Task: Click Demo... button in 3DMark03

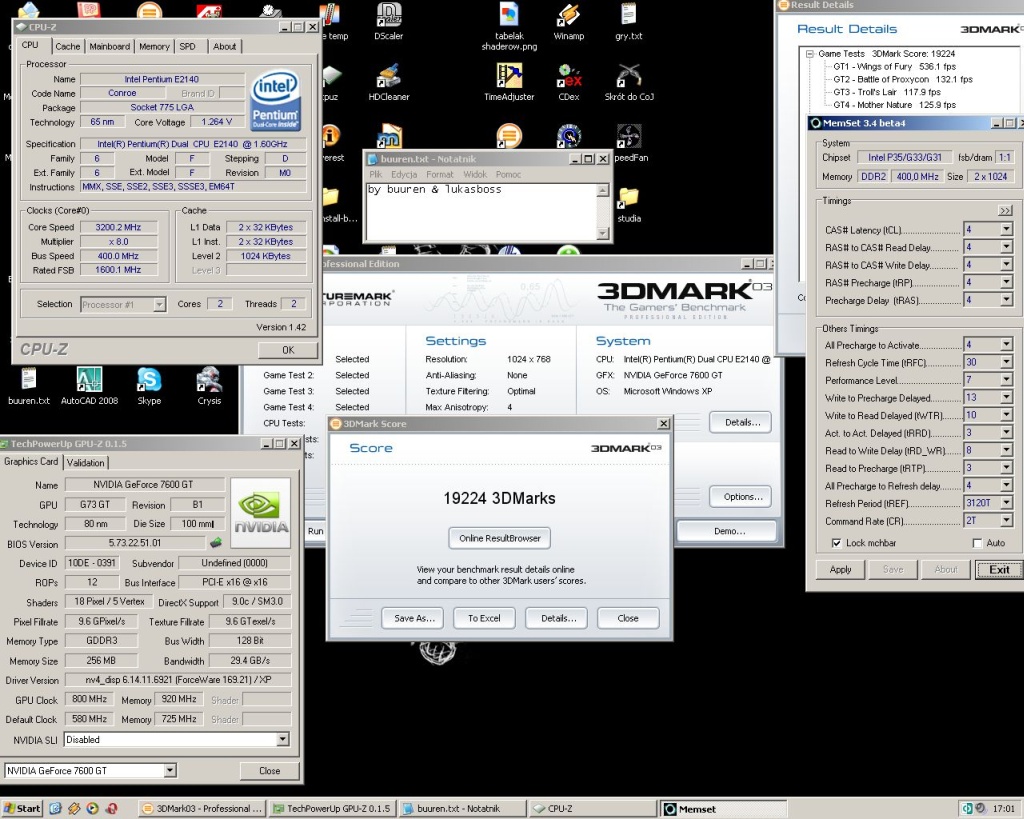Action: click(729, 531)
